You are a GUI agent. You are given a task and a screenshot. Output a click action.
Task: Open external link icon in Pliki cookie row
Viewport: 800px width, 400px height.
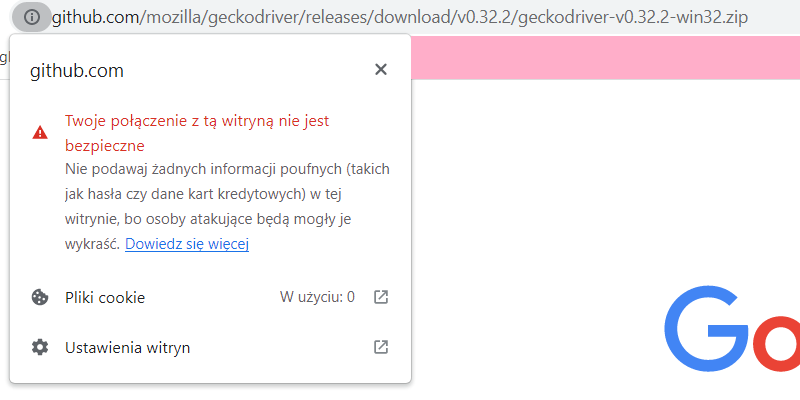tap(381, 297)
